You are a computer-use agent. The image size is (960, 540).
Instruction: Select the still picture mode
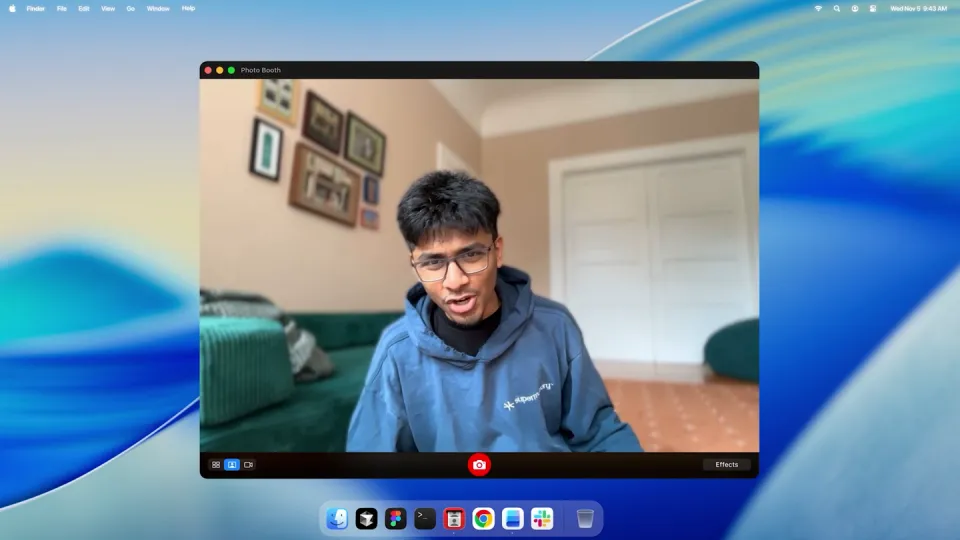click(232, 465)
